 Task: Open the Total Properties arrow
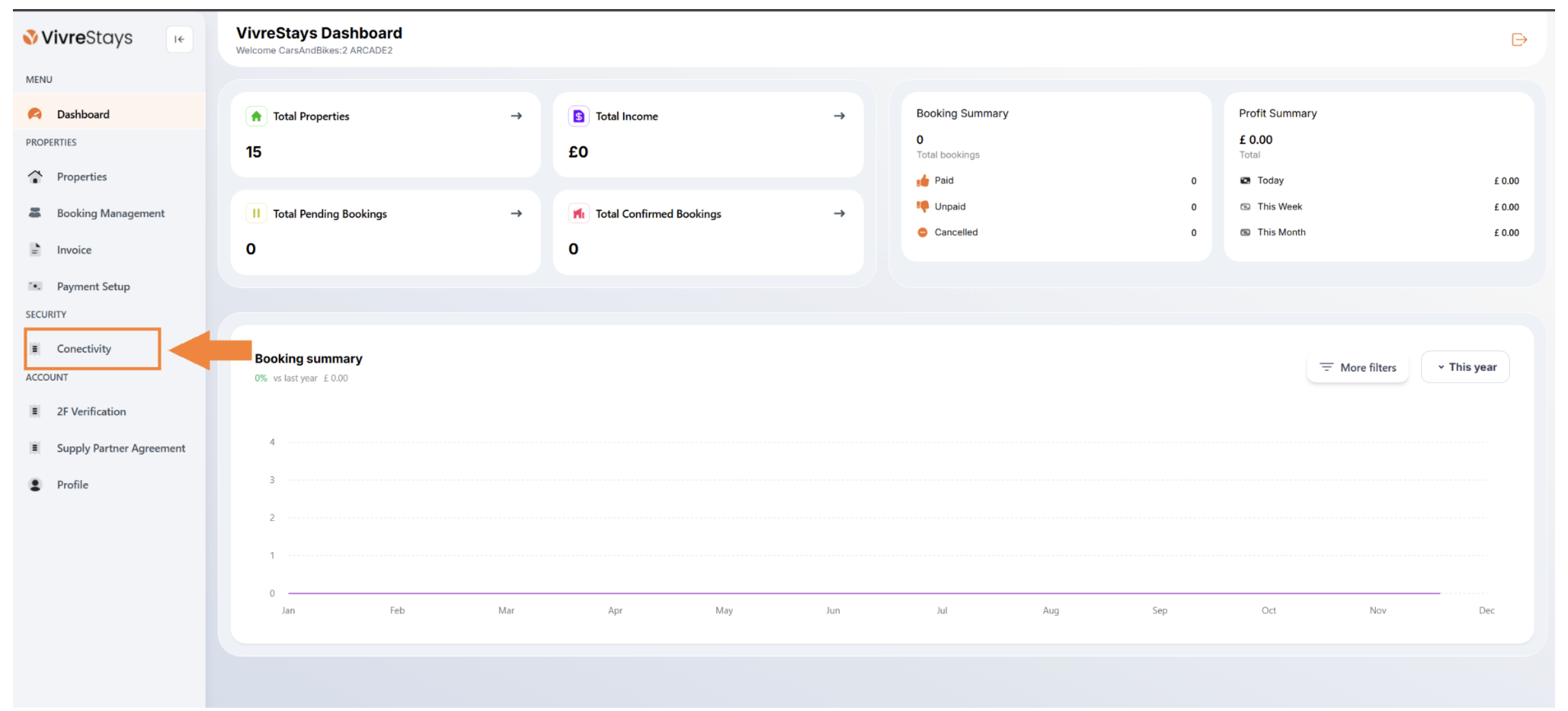(x=516, y=116)
